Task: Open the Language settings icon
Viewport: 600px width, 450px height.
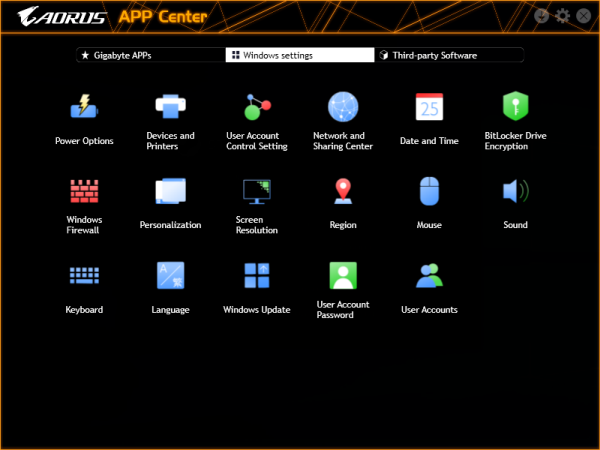Action: (171, 276)
